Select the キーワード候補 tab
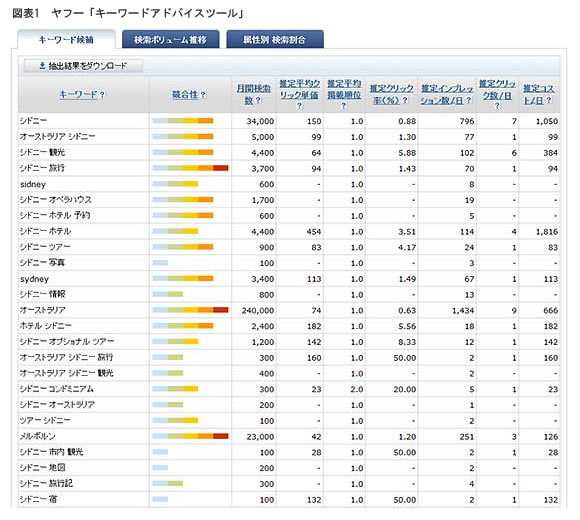The width and height of the screenshot is (580, 520). [66, 40]
